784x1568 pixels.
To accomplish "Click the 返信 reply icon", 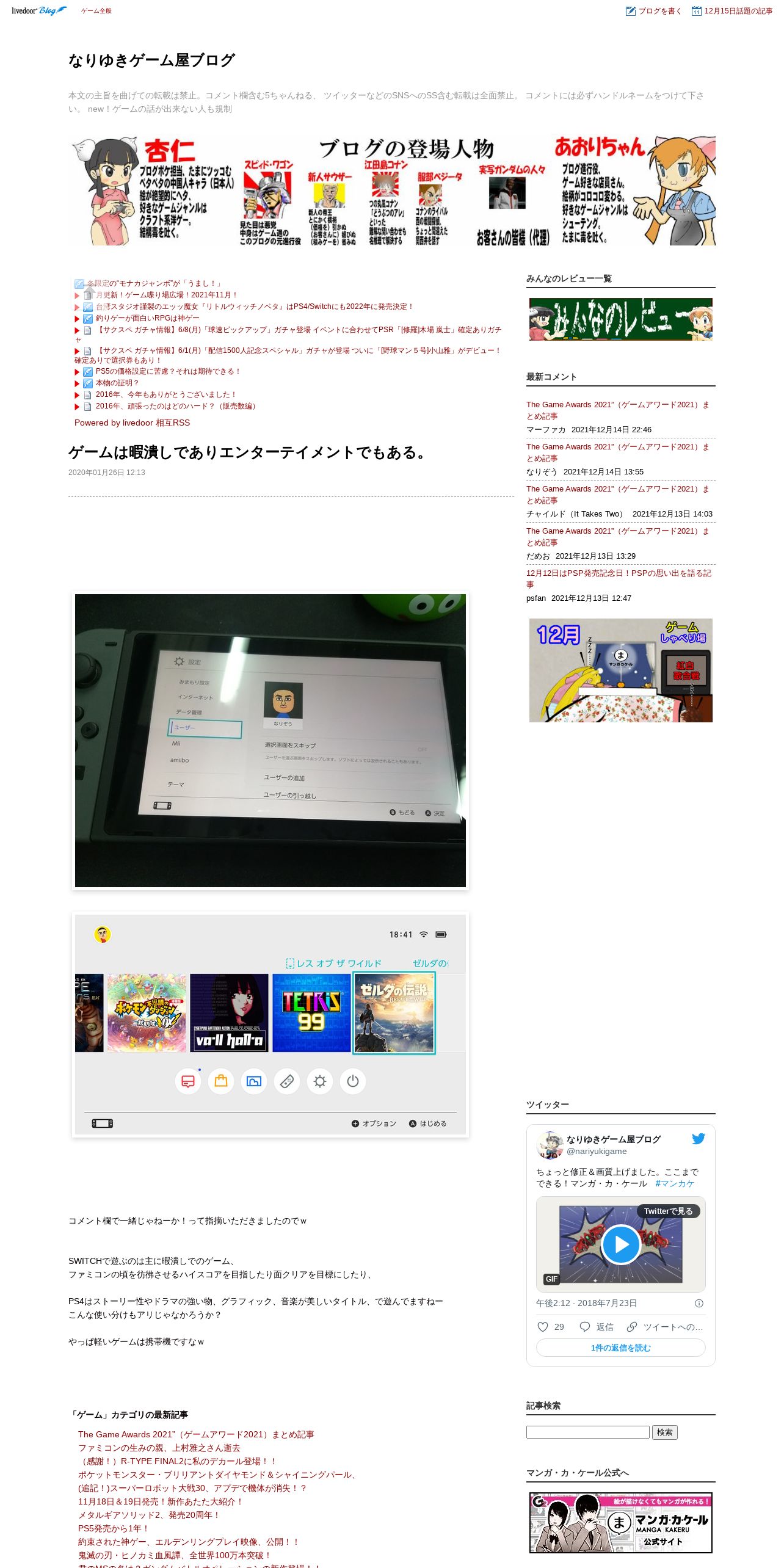I will pos(584,1327).
